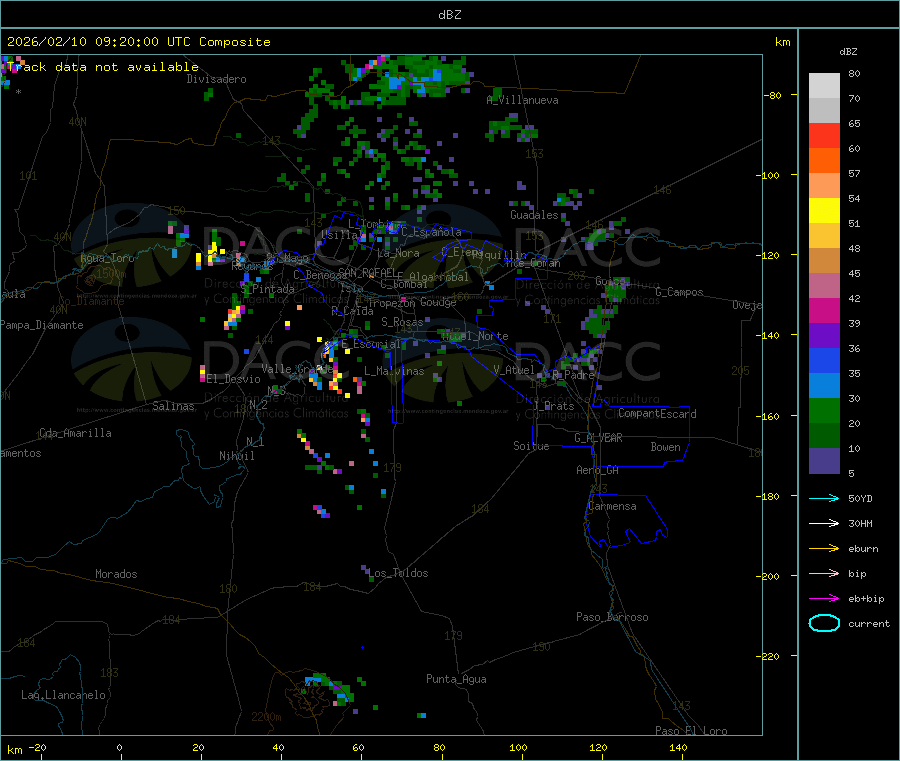Click the dark orange 57-60 dBZ swatch
900x761 pixels.
[824, 161]
